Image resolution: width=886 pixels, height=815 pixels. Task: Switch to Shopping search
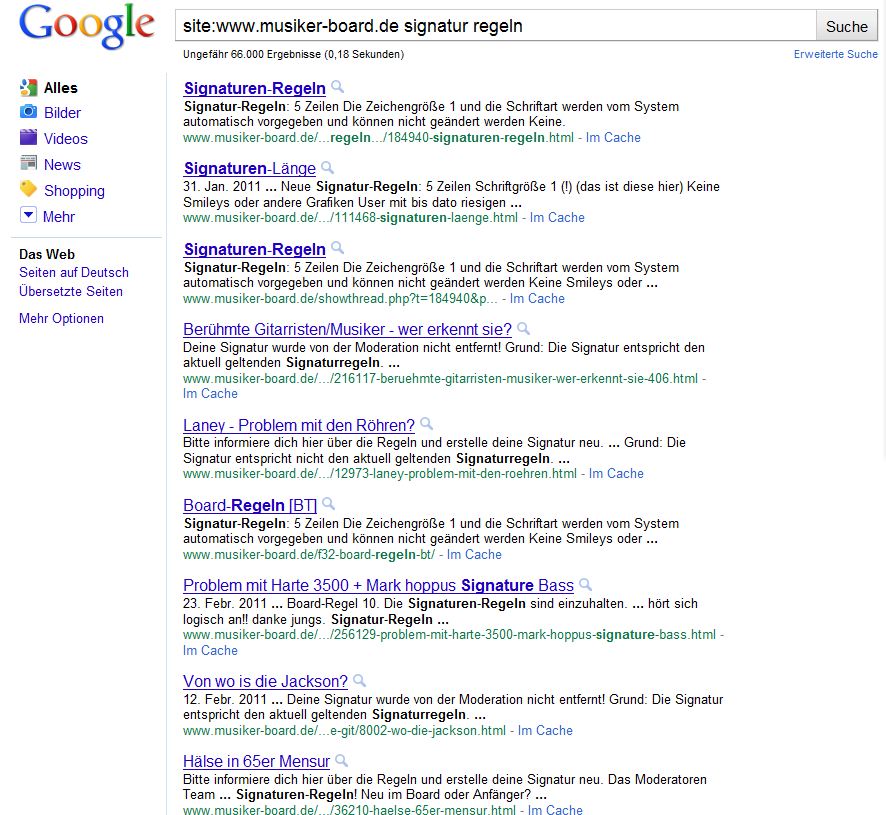(74, 190)
